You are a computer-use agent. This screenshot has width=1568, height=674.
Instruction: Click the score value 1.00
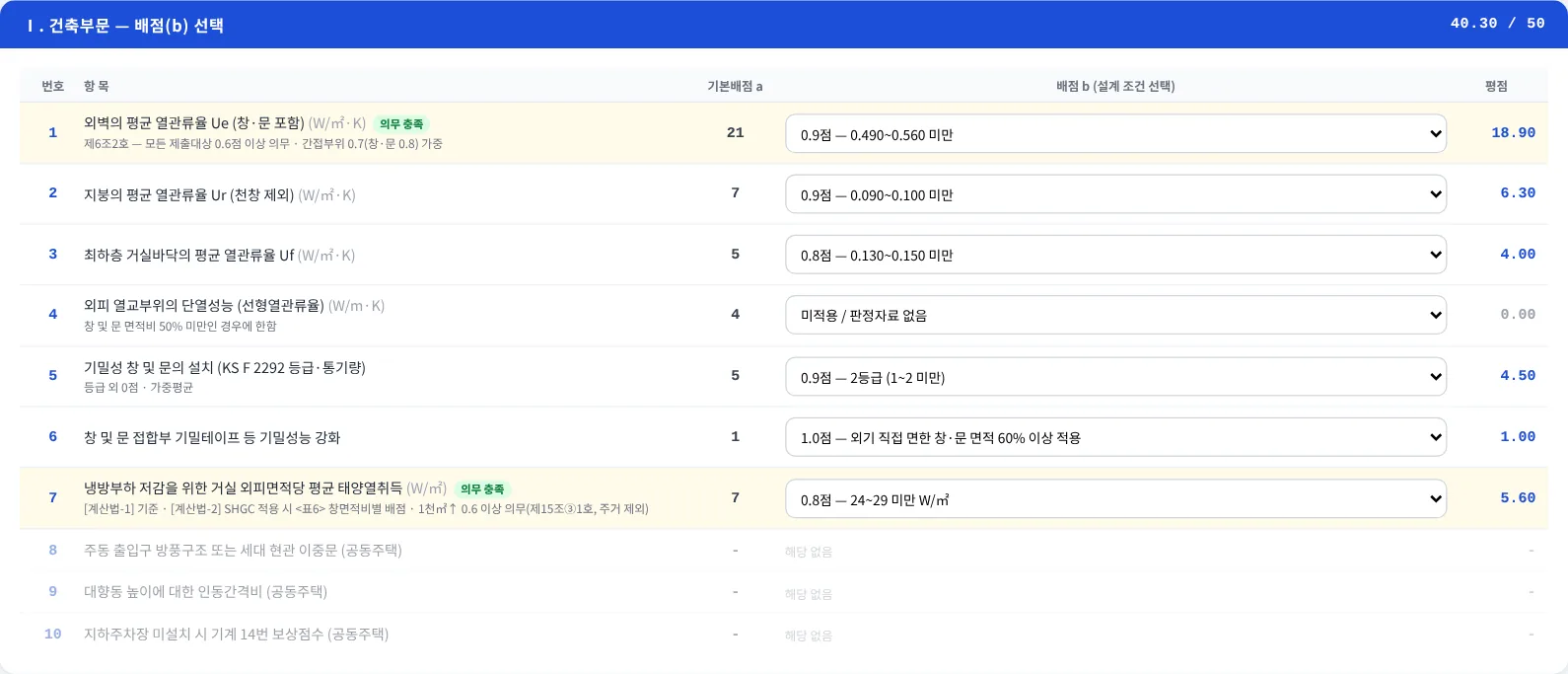[x=1518, y=436]
